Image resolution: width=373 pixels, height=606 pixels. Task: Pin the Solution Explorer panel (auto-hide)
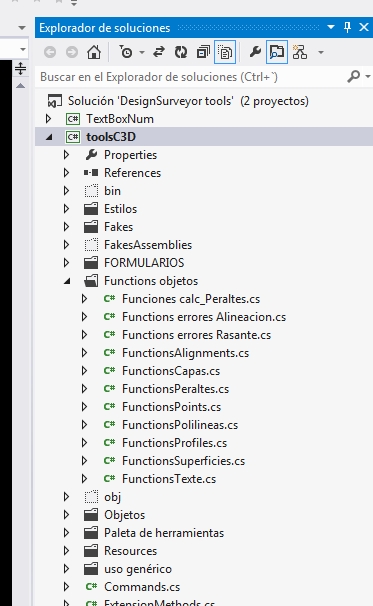click(347, 27)
